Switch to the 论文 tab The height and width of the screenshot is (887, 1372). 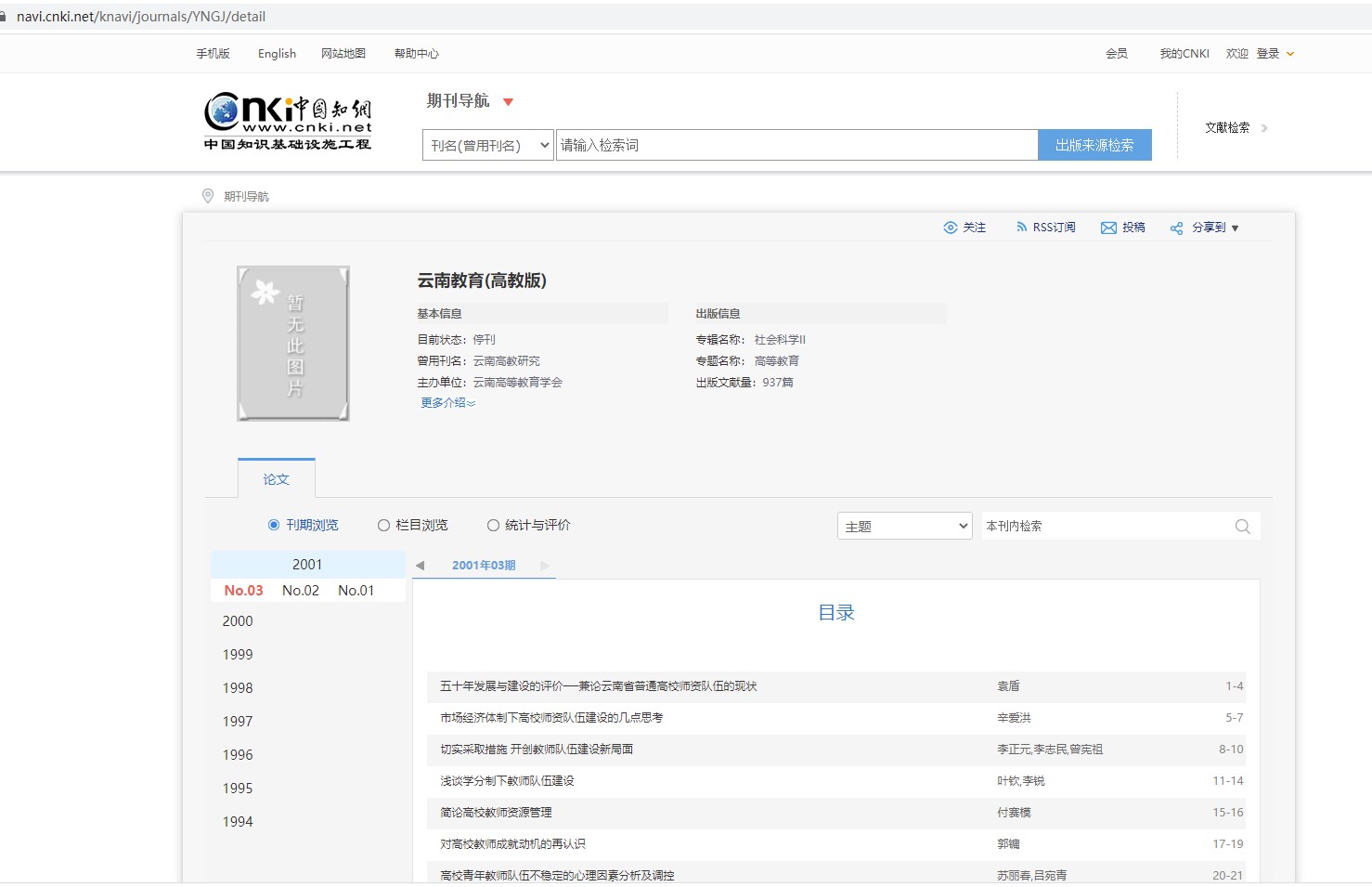[276, 479]
